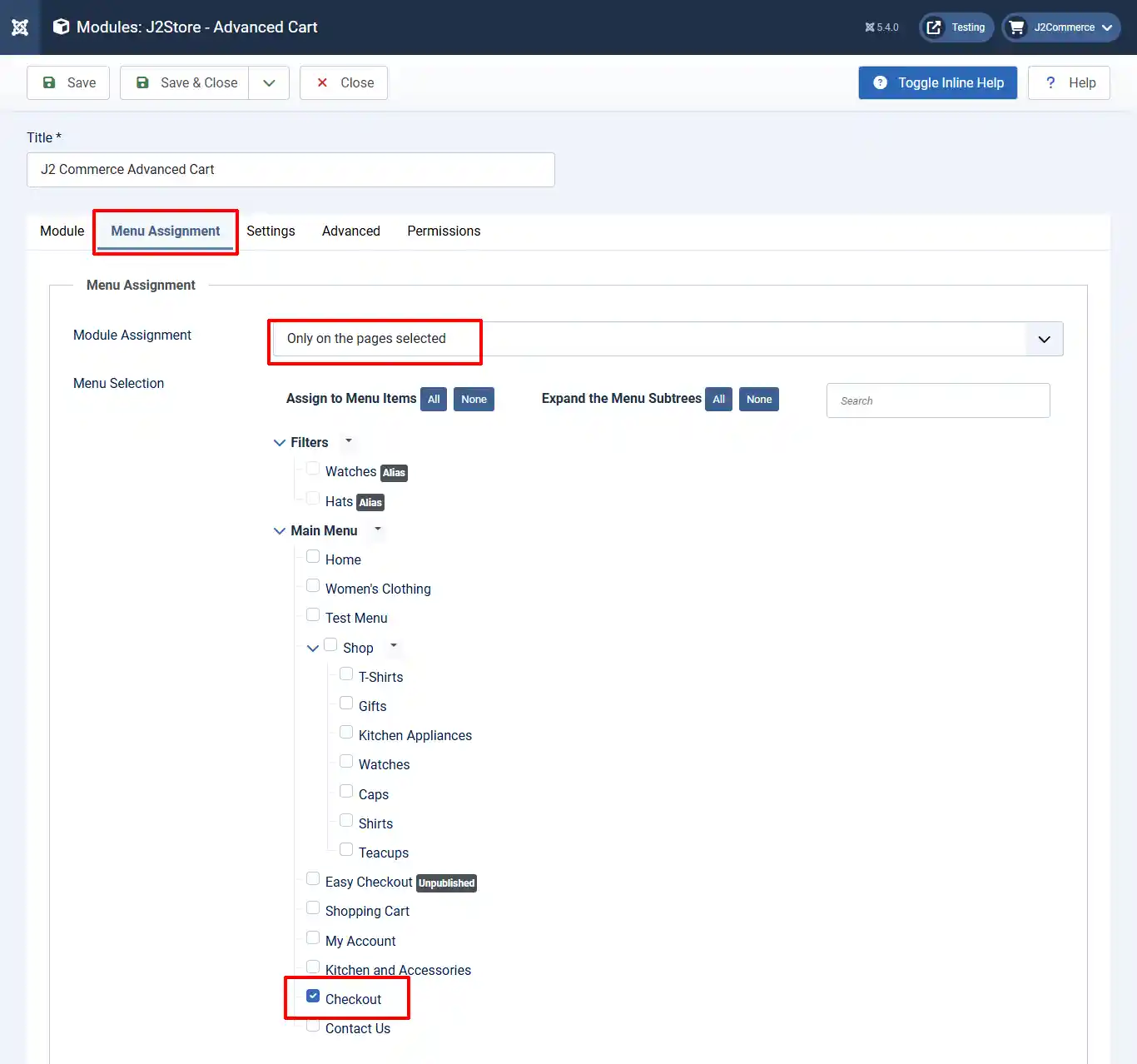The width and height of the screenshot is (1137, 1064).
Task: Collapse the Shop subtree
Action: (x=313, y=649)
